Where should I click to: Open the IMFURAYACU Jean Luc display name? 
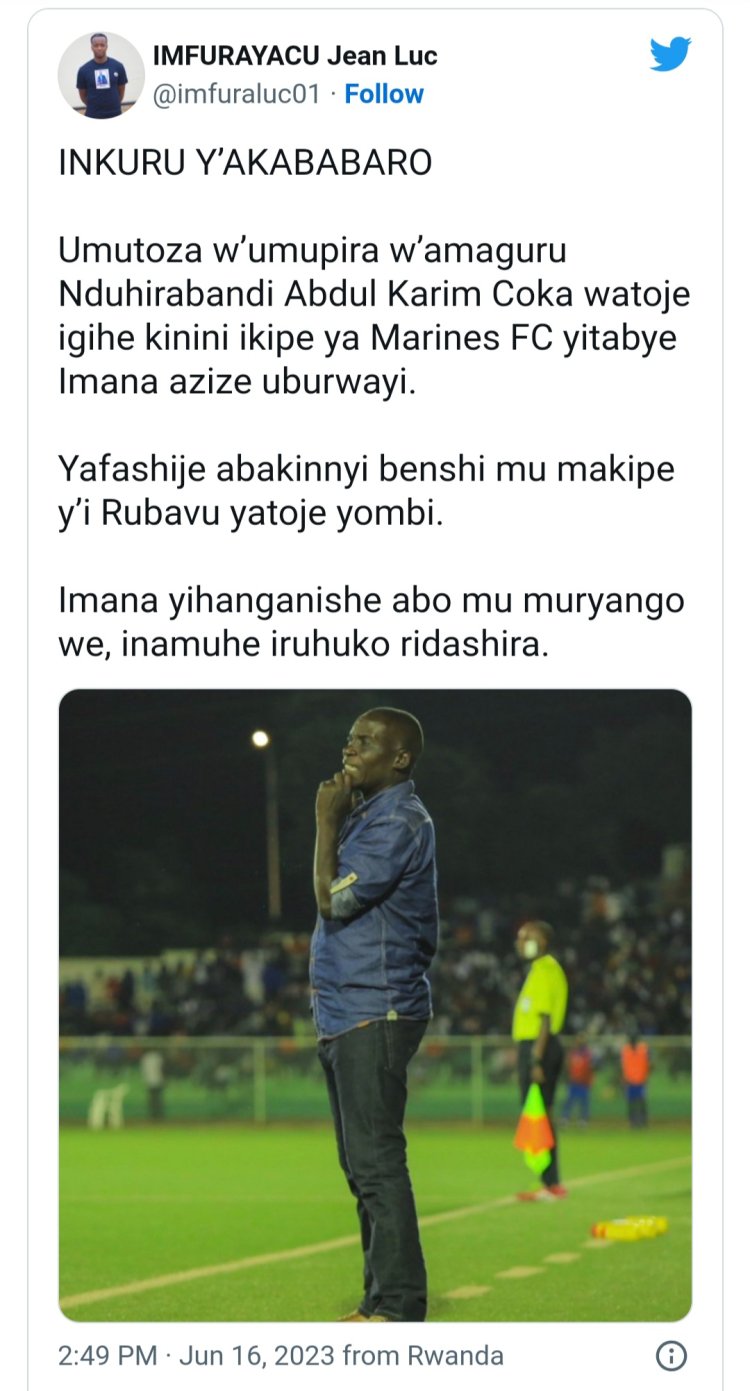click(295, 56)
